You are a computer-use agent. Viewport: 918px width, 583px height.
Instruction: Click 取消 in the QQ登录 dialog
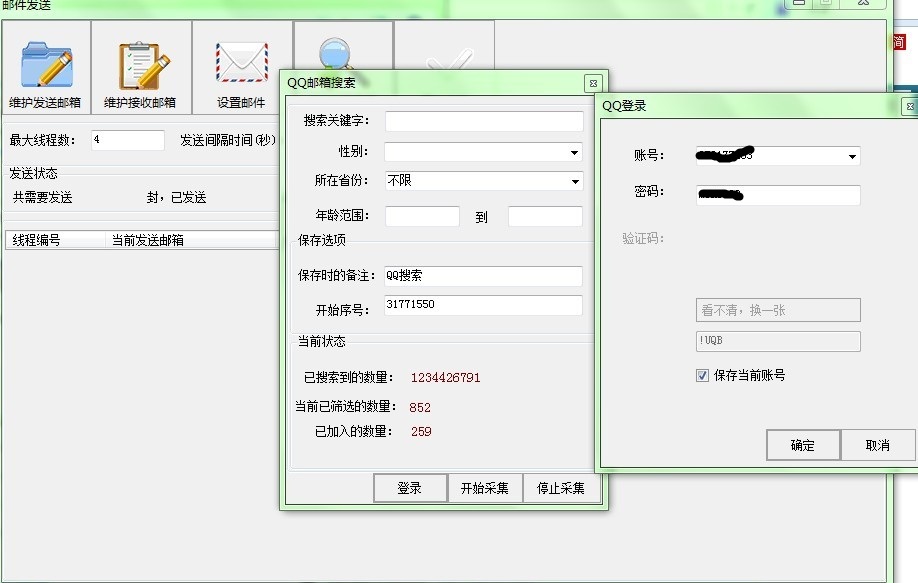(878, 445)
